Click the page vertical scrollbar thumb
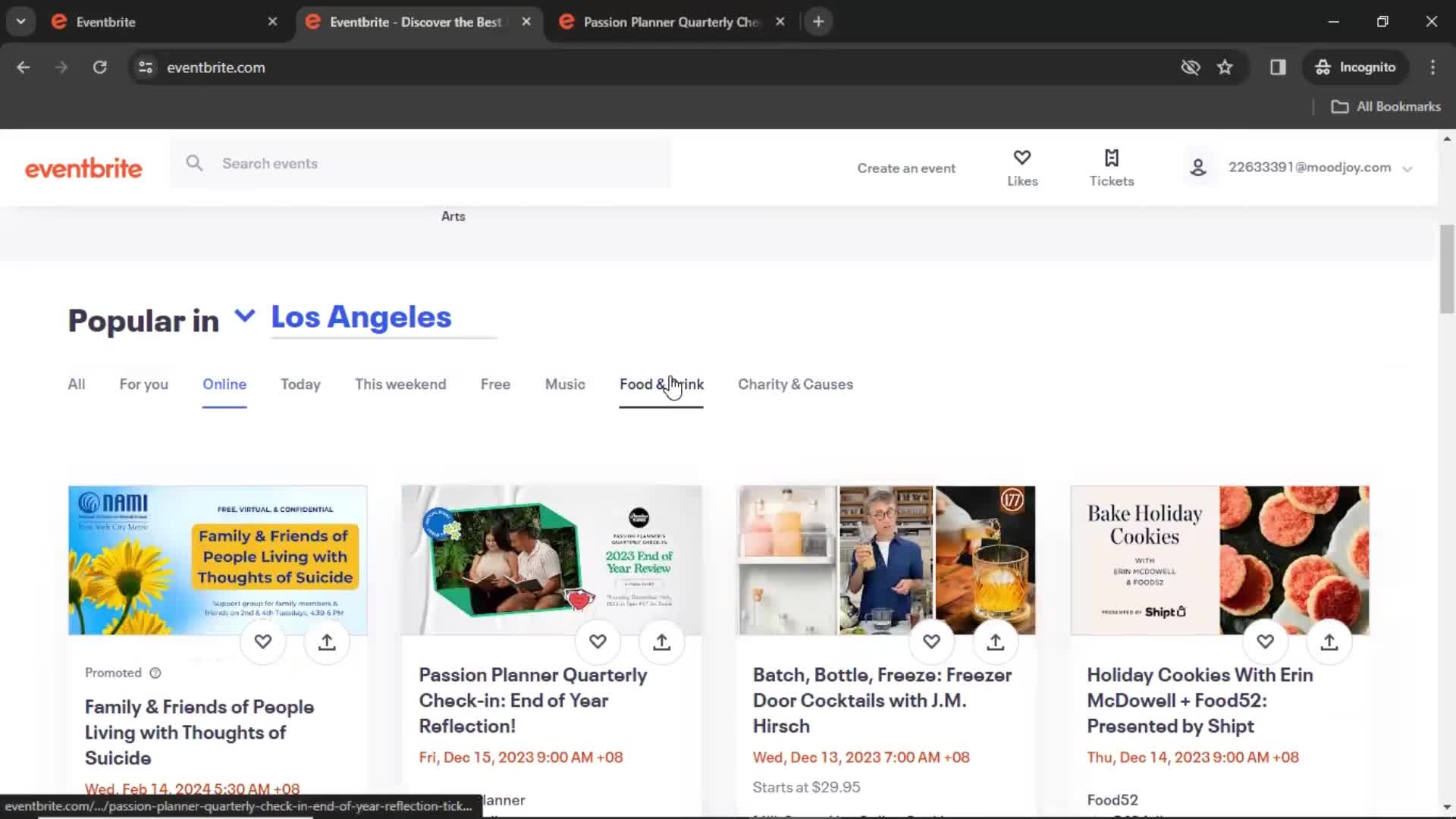This screenshot has height=819, width=1456. coord(1447,269)
